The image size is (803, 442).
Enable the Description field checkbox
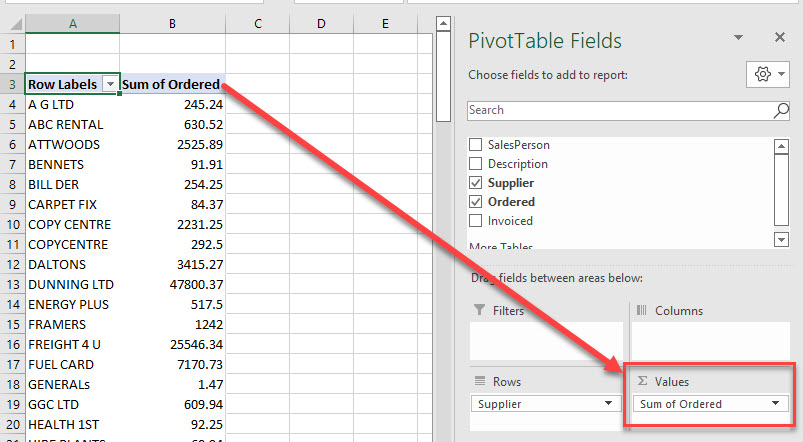pos(476,164)
